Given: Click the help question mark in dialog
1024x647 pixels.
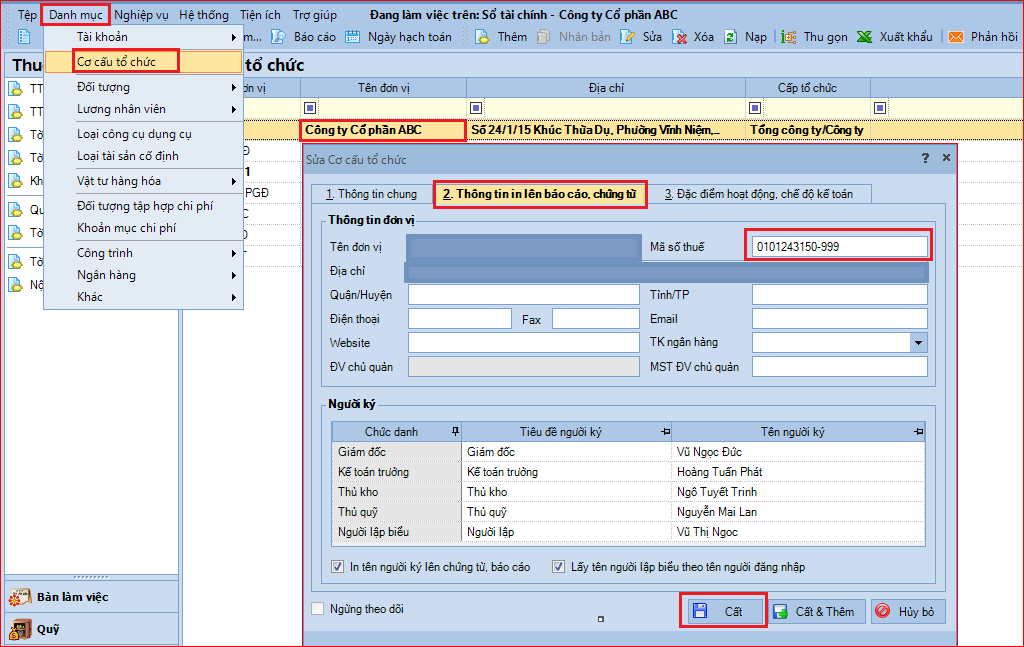Looking at the screenshot, I should 925,158.
